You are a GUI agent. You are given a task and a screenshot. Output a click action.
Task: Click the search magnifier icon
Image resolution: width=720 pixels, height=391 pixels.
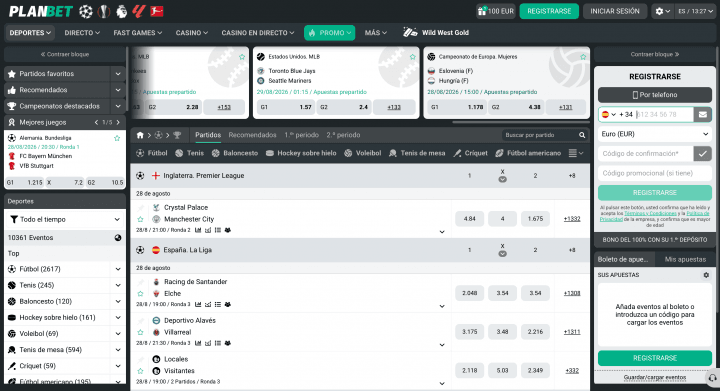pos(582,135)
